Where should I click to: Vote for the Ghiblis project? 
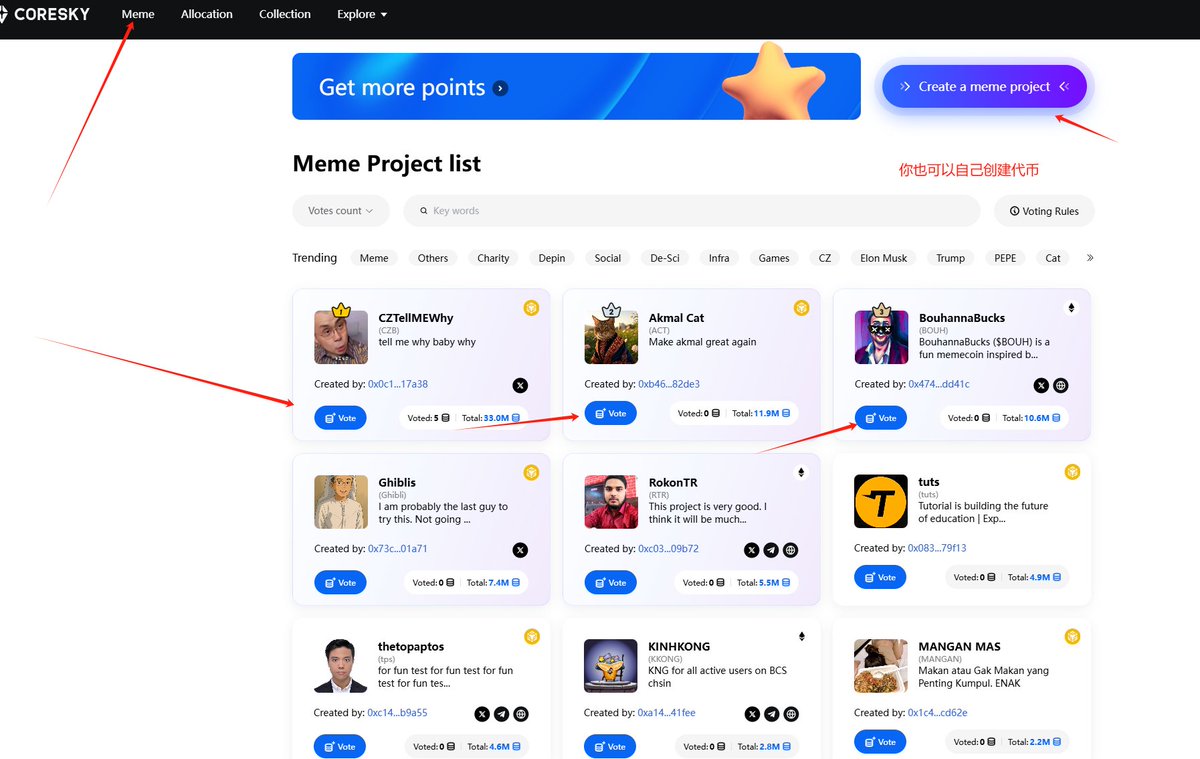pyautogui.click(x=340, y=582)
